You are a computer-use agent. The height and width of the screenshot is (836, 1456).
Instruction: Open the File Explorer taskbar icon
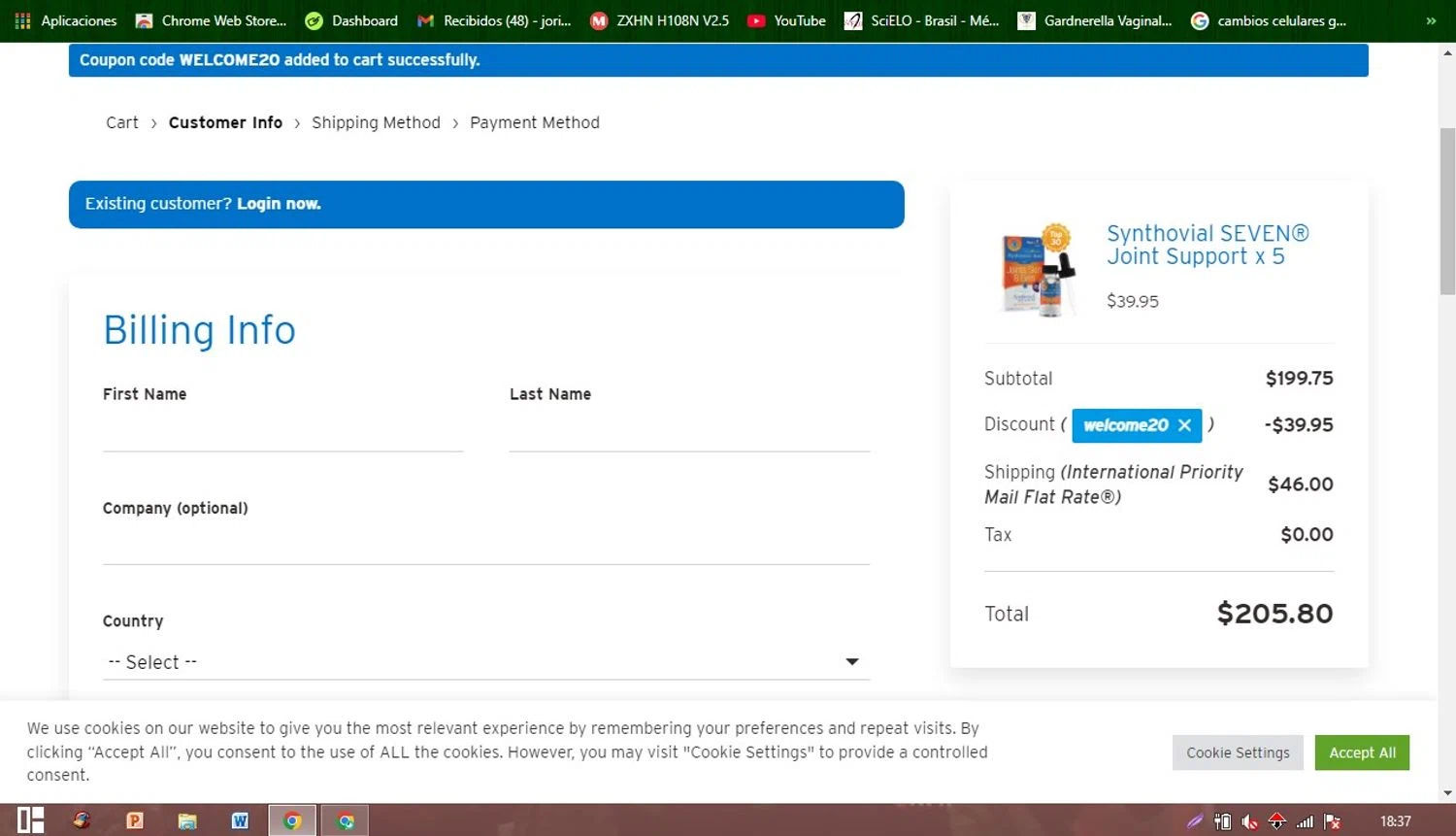tap(187, 820)
